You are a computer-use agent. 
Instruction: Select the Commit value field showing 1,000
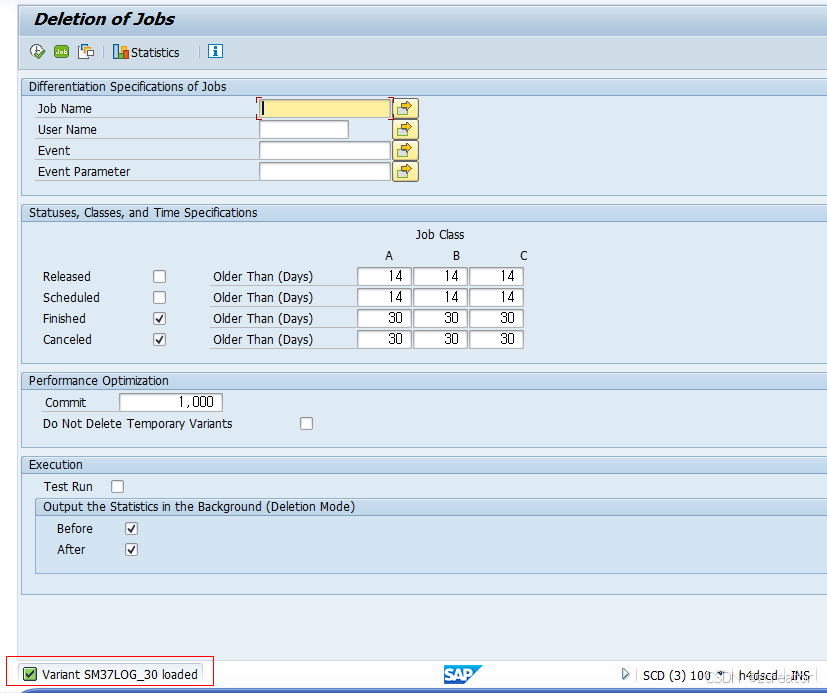click(x=170, y=402)
